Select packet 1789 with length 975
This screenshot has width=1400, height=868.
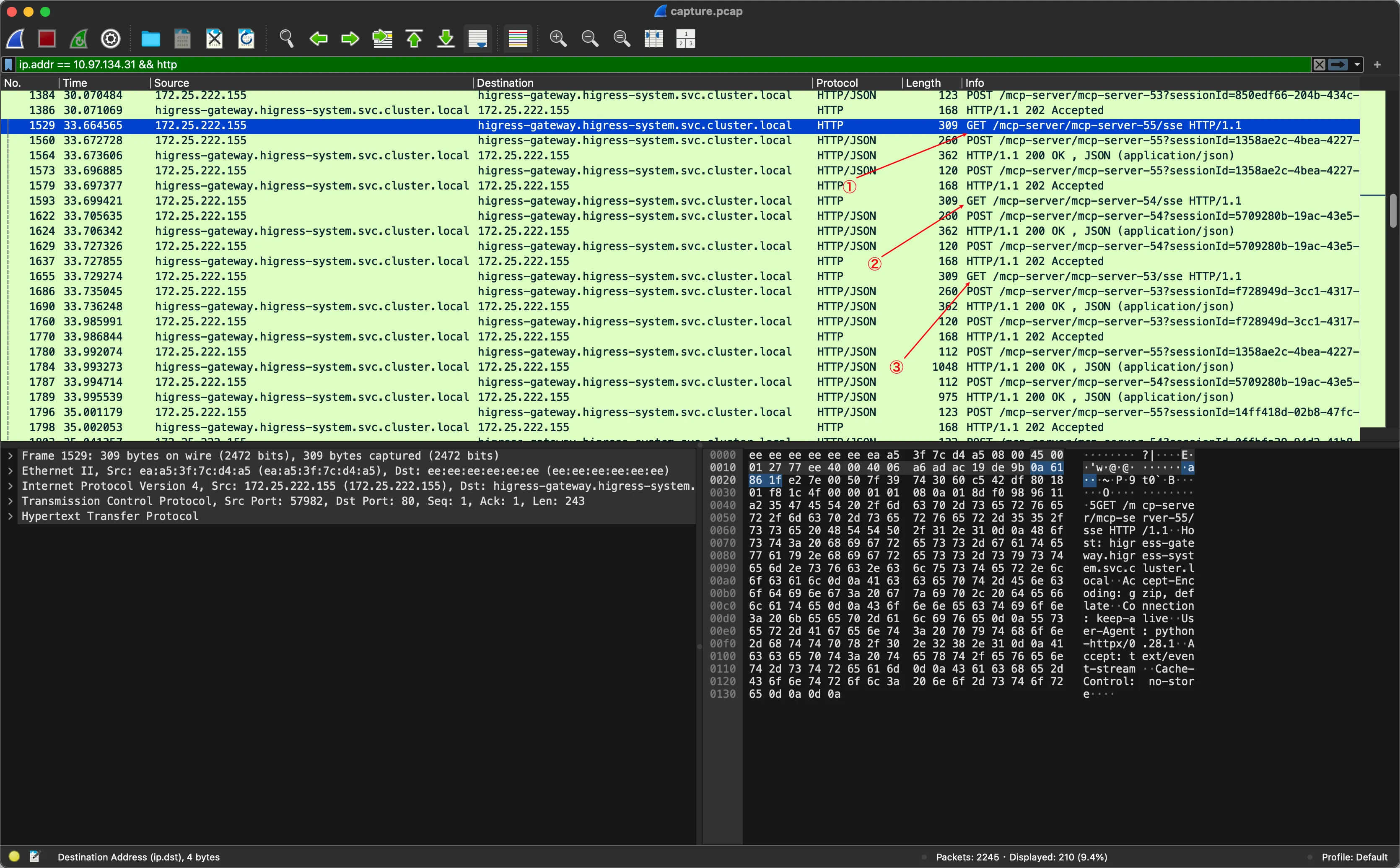pyautogui.click(x=680, y=397)
